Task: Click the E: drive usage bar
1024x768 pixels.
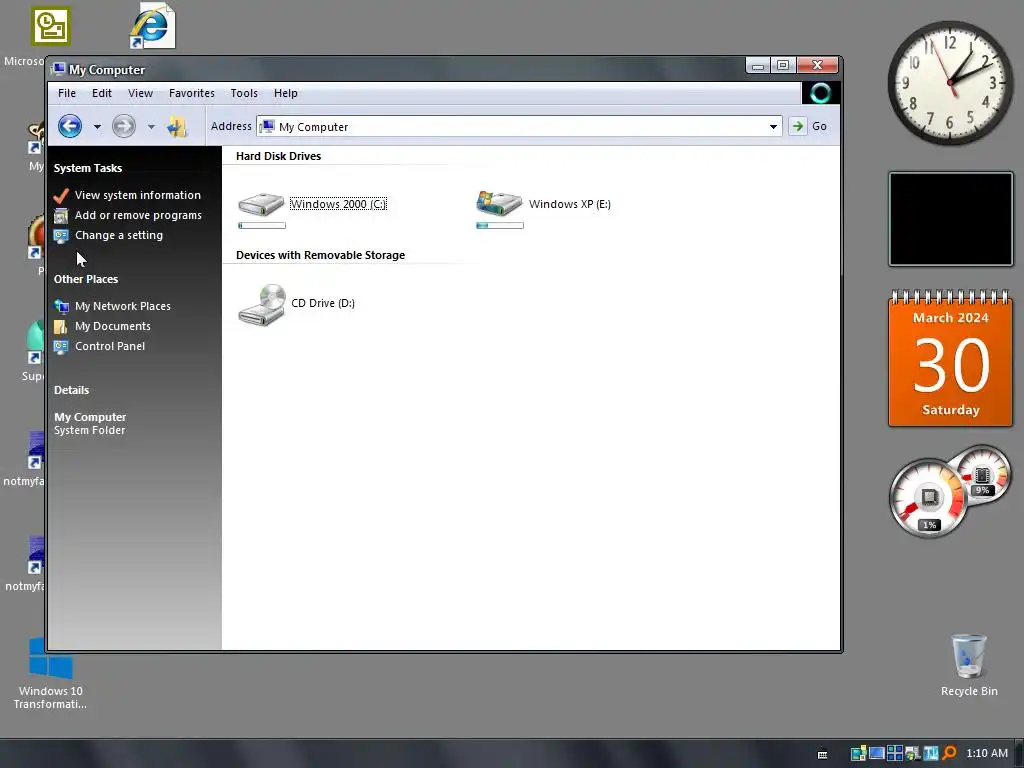Action: tap(500, 225)
